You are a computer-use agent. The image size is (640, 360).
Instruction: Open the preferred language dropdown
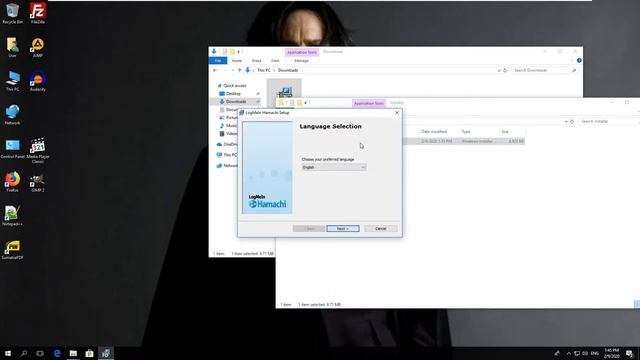[334, 167]
